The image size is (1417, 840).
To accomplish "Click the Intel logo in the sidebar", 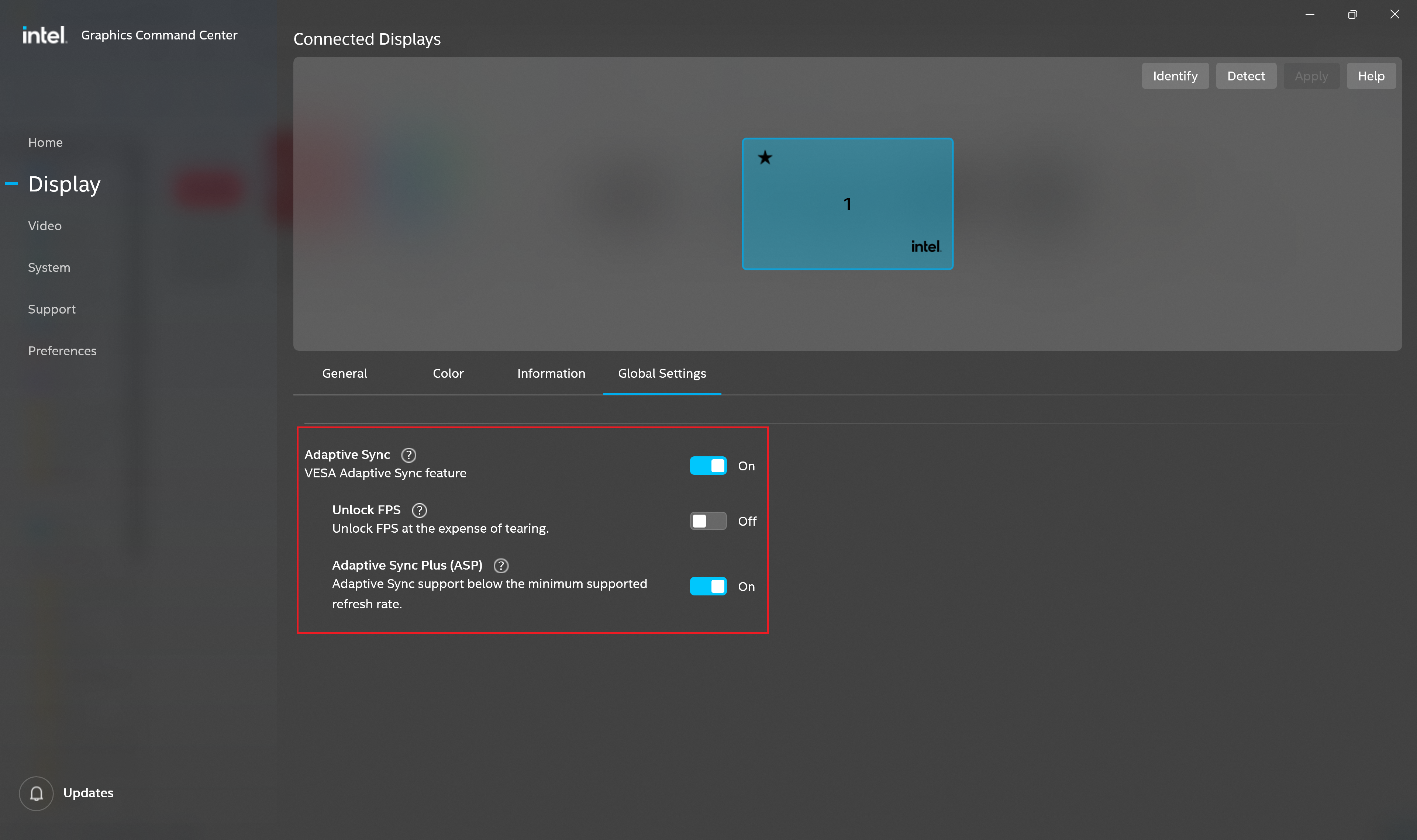I will coord(44,35).
